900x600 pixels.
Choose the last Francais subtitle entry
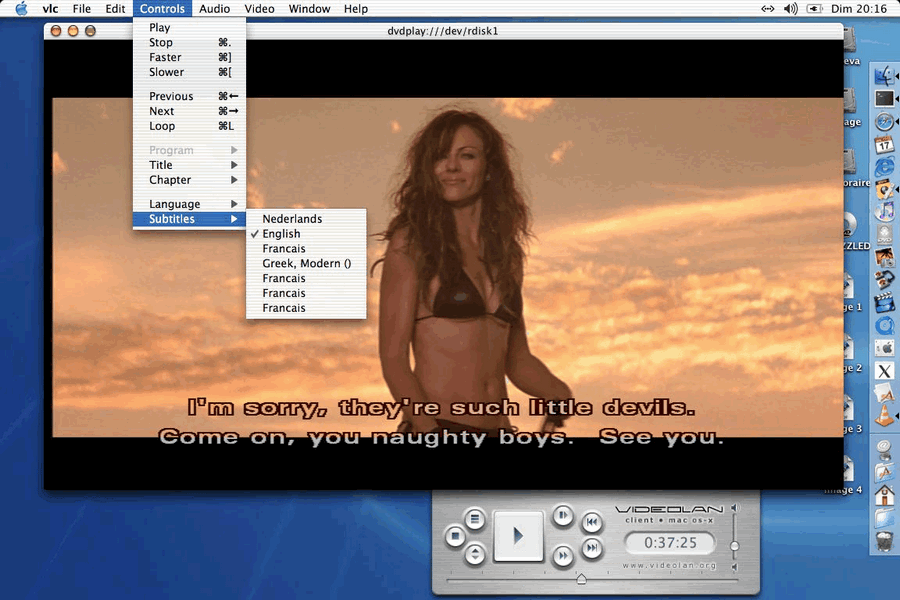click(307, 308)
